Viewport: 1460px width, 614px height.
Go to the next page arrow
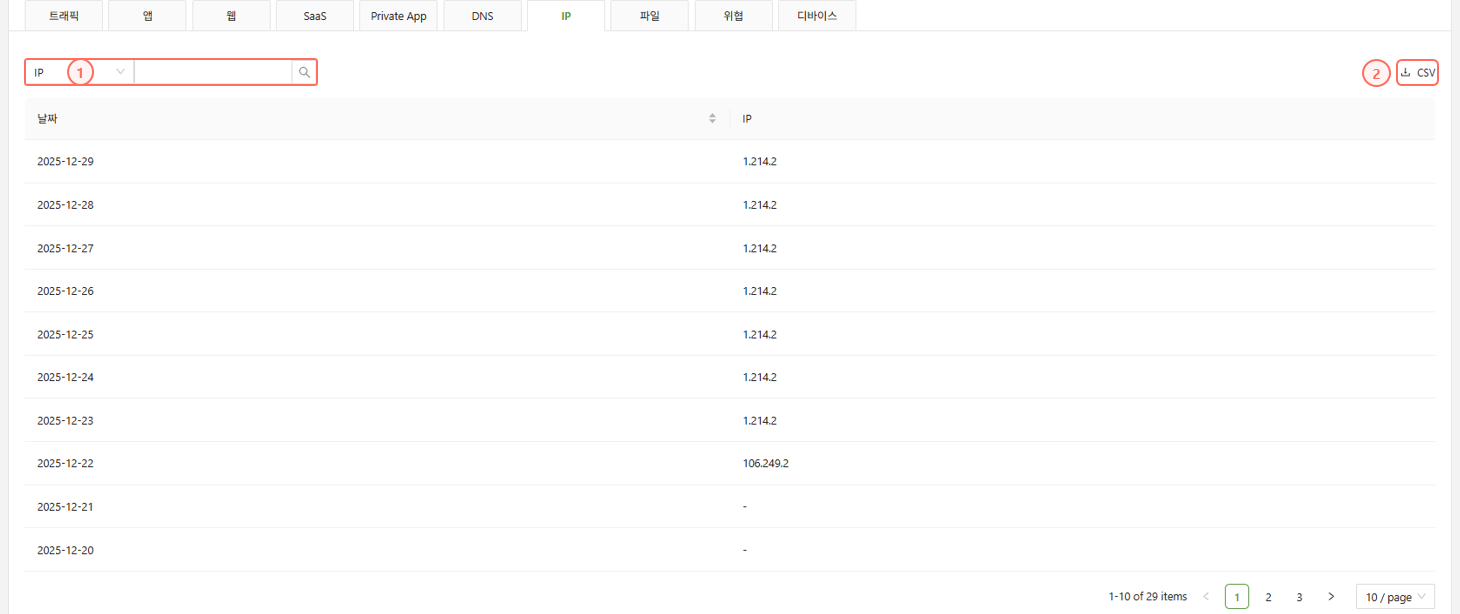1330,597
